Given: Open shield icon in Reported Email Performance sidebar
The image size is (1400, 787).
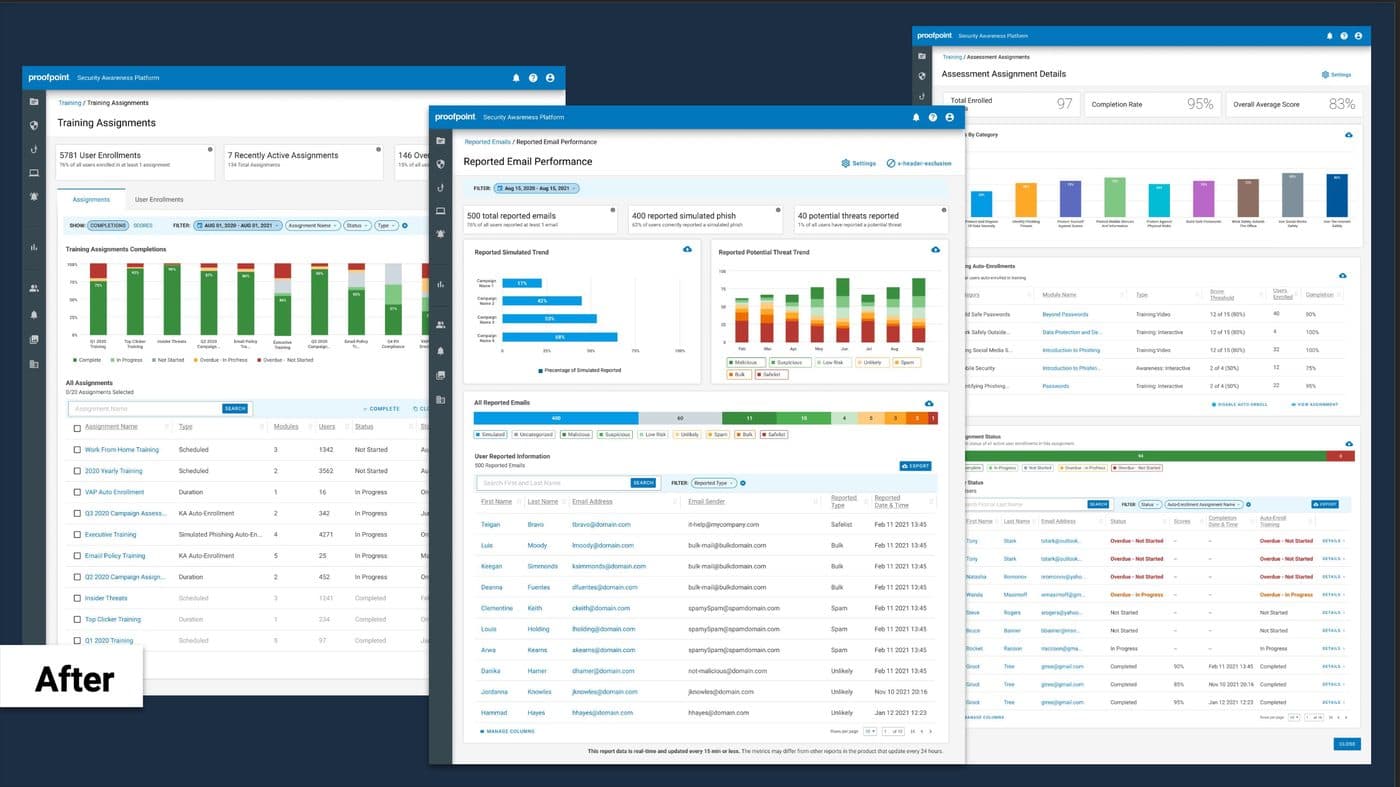Looking at the screenshot, I should pyautogui.click(x=441, y=164).
